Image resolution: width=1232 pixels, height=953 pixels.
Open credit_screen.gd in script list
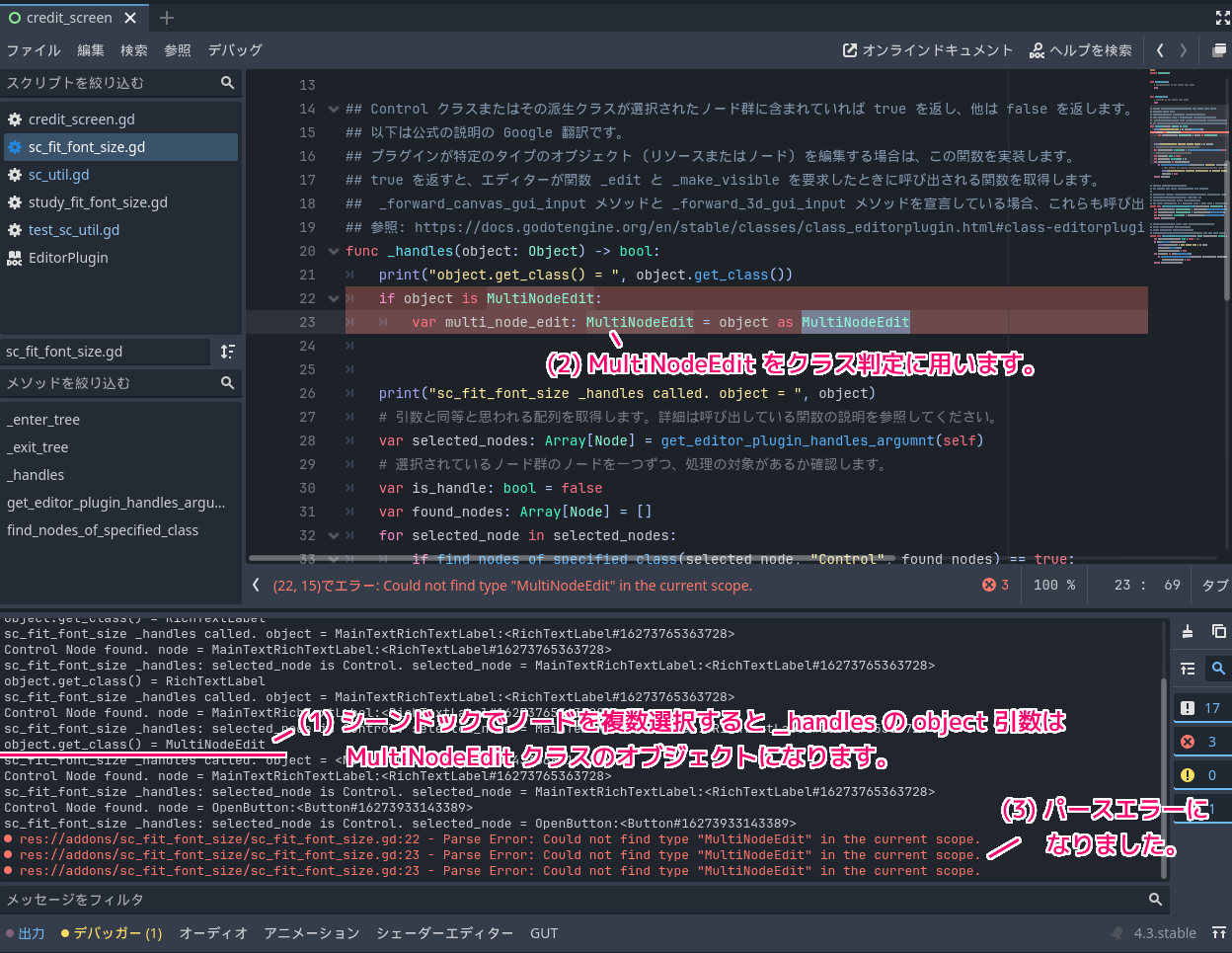tap(120, 119)
